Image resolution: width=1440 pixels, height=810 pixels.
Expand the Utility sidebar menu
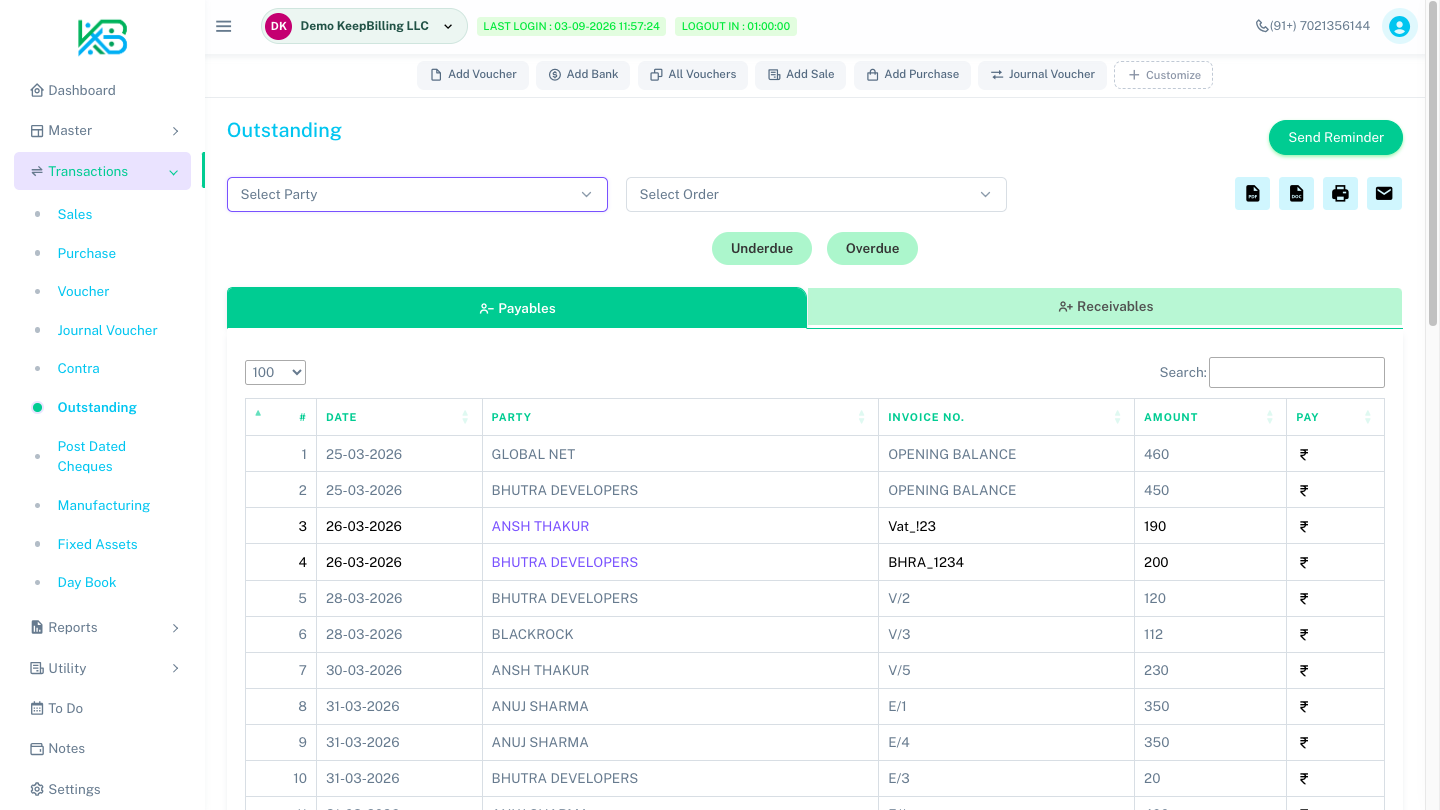point(103,668)
